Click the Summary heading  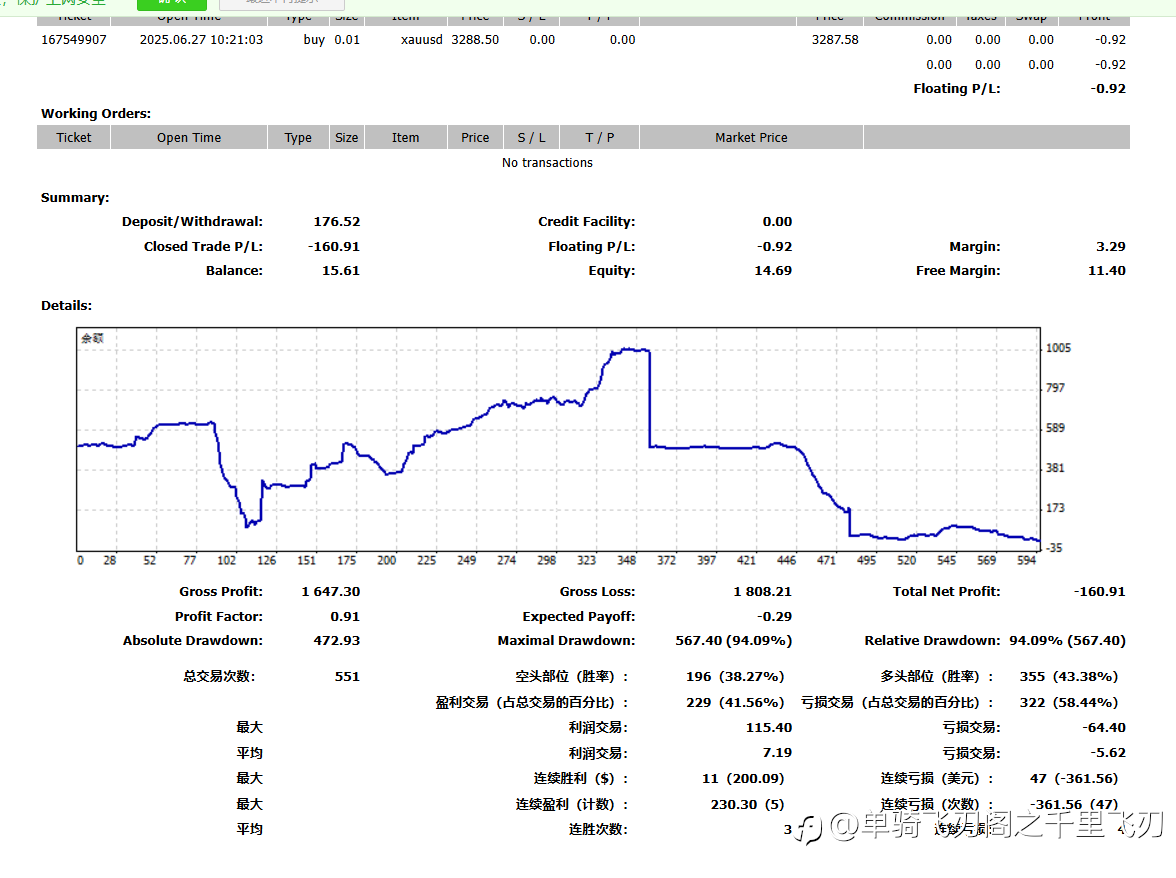coord(75,197)
